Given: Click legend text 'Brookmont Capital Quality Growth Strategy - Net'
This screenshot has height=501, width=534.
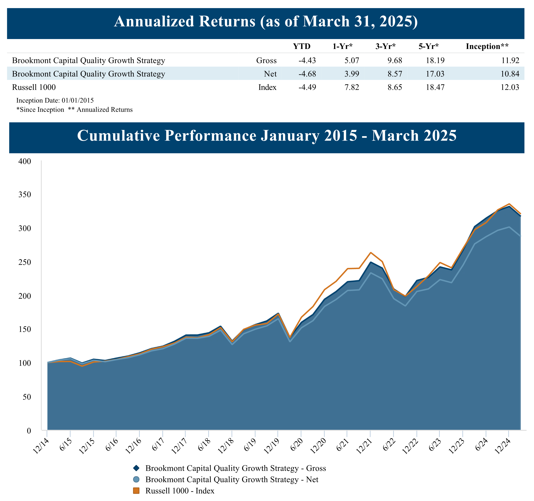Looking at the screenshot, I should [x=232, y=480].
